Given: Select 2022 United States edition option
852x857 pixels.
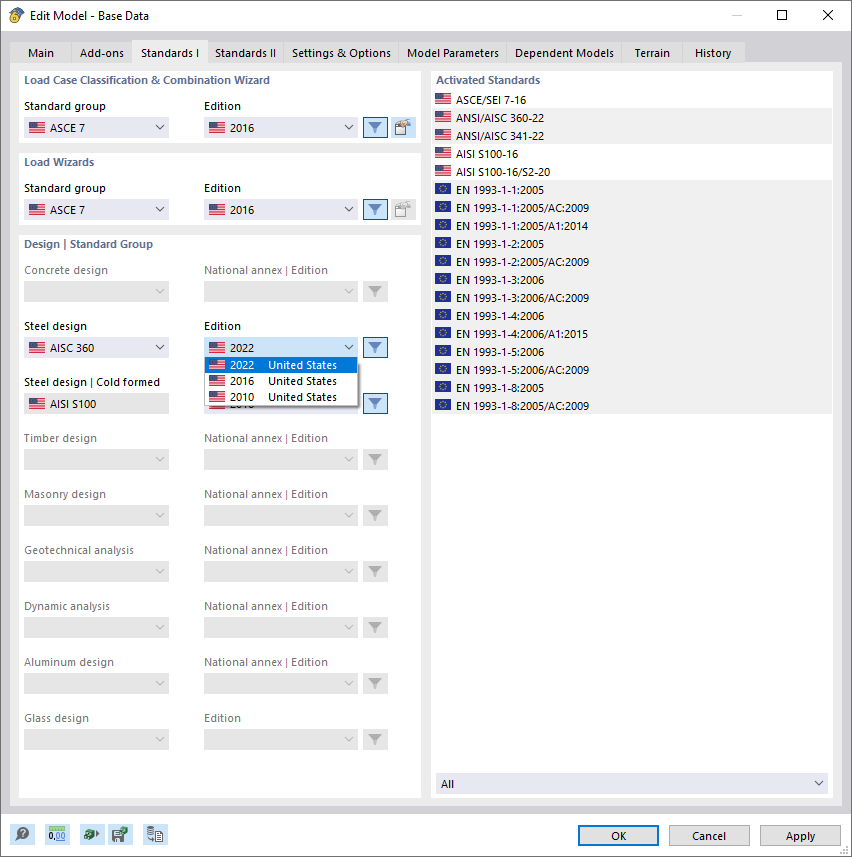Looking at the screenshot, I should pyautogui.click(x=281, y=365).
